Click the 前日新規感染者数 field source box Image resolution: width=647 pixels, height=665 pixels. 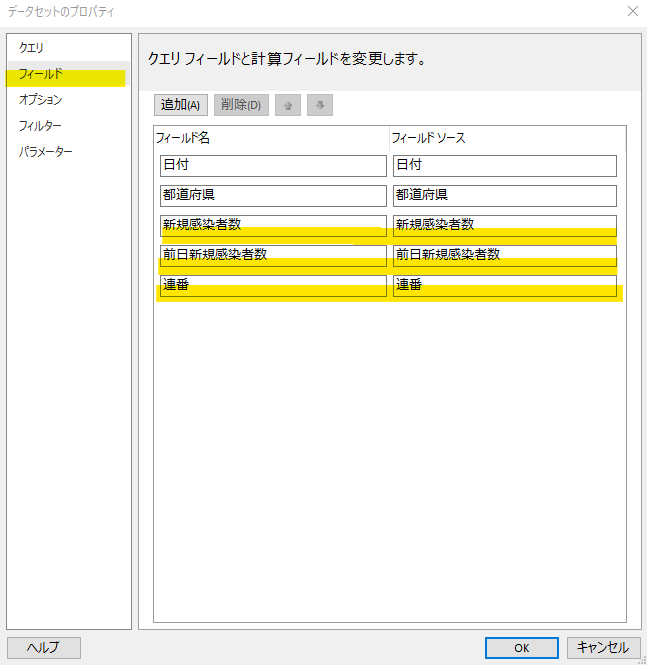point(504,255)
